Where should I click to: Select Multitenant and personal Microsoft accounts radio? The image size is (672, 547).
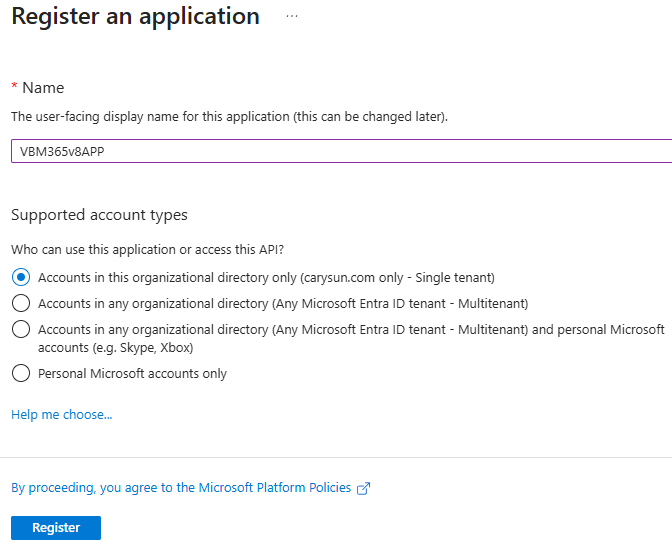(20, 329)
